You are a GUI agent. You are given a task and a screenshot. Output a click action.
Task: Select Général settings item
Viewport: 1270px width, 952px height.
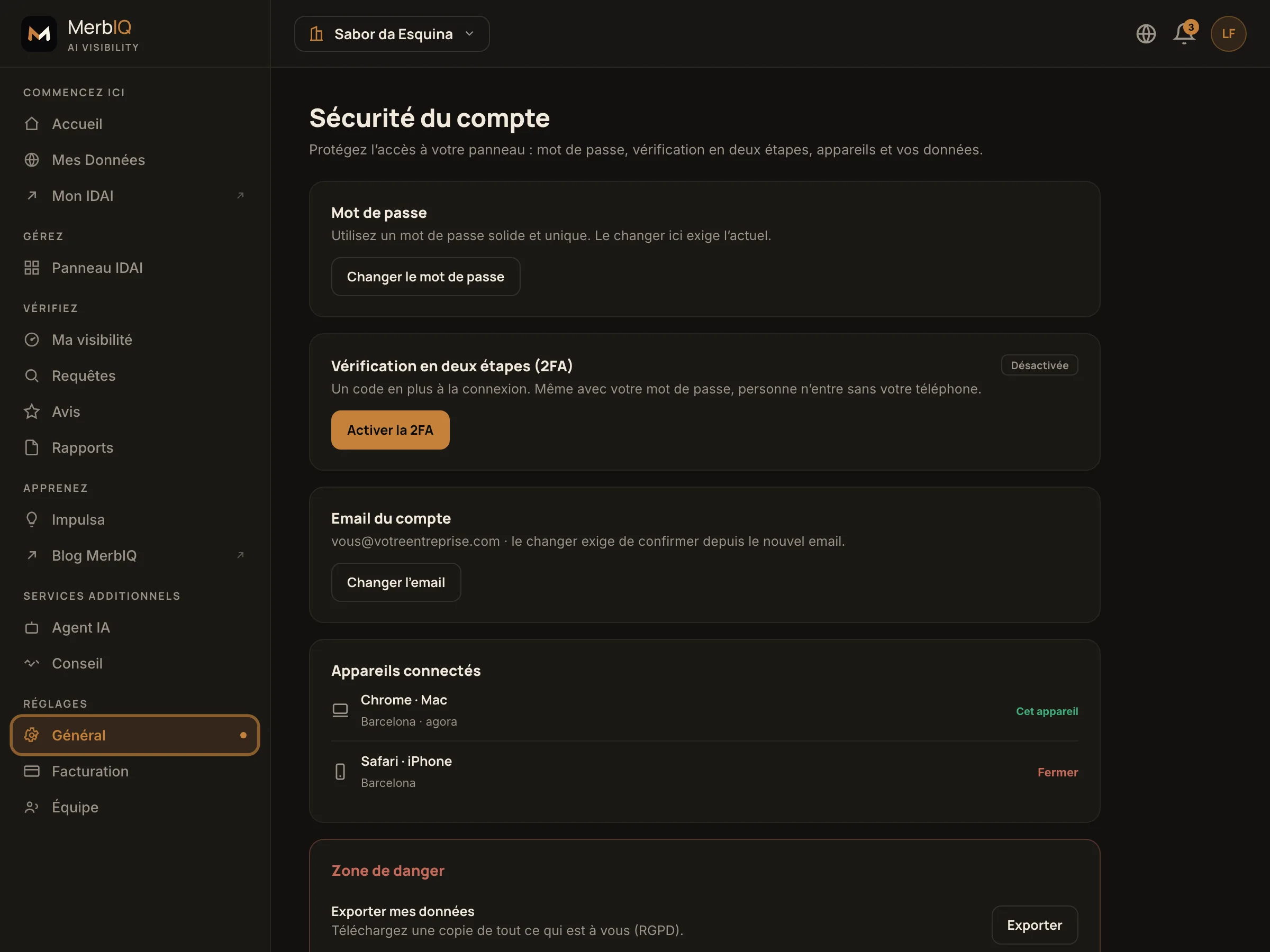(135, 735)
